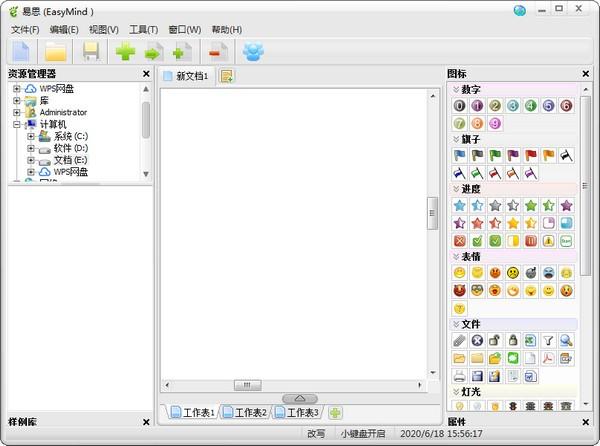Expand the 库 tree node
Viewport: 600px width, 446px height.
click(17, 101)
